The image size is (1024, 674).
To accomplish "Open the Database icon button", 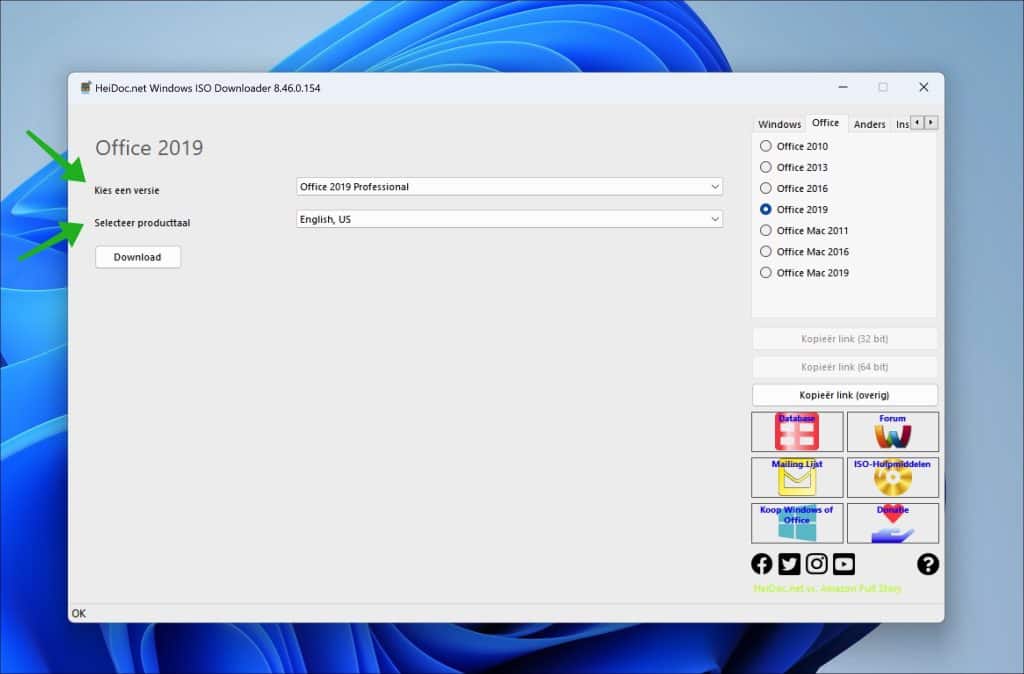I will [x=797, y=432].
